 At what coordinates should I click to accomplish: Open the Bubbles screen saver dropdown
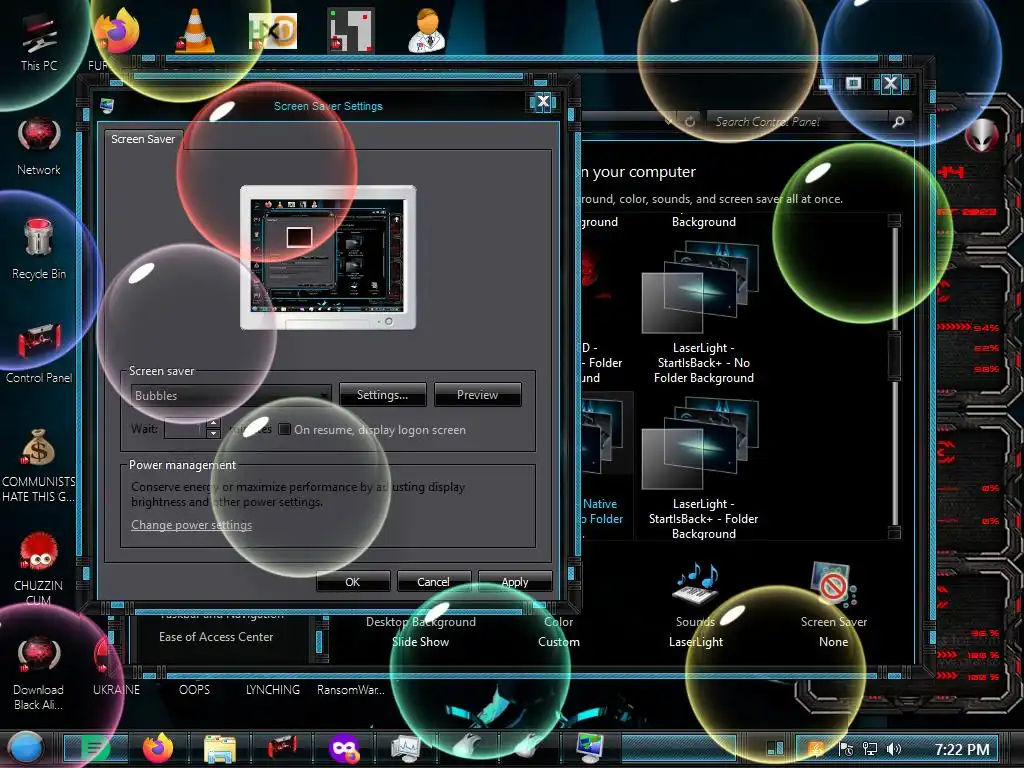pyautogui.click(x=231, y=395)
